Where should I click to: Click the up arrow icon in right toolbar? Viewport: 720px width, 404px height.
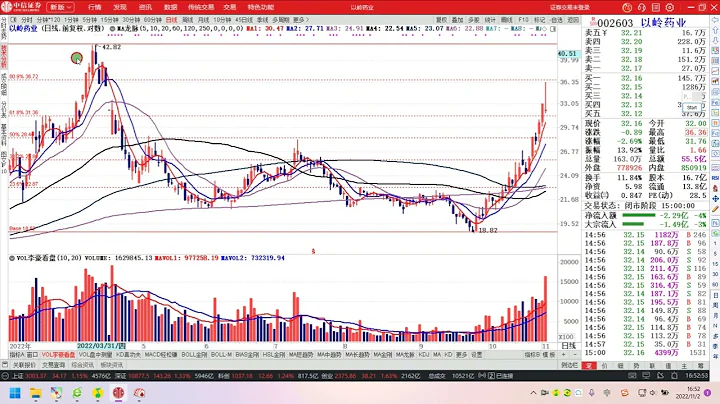(x=715, y=31)
